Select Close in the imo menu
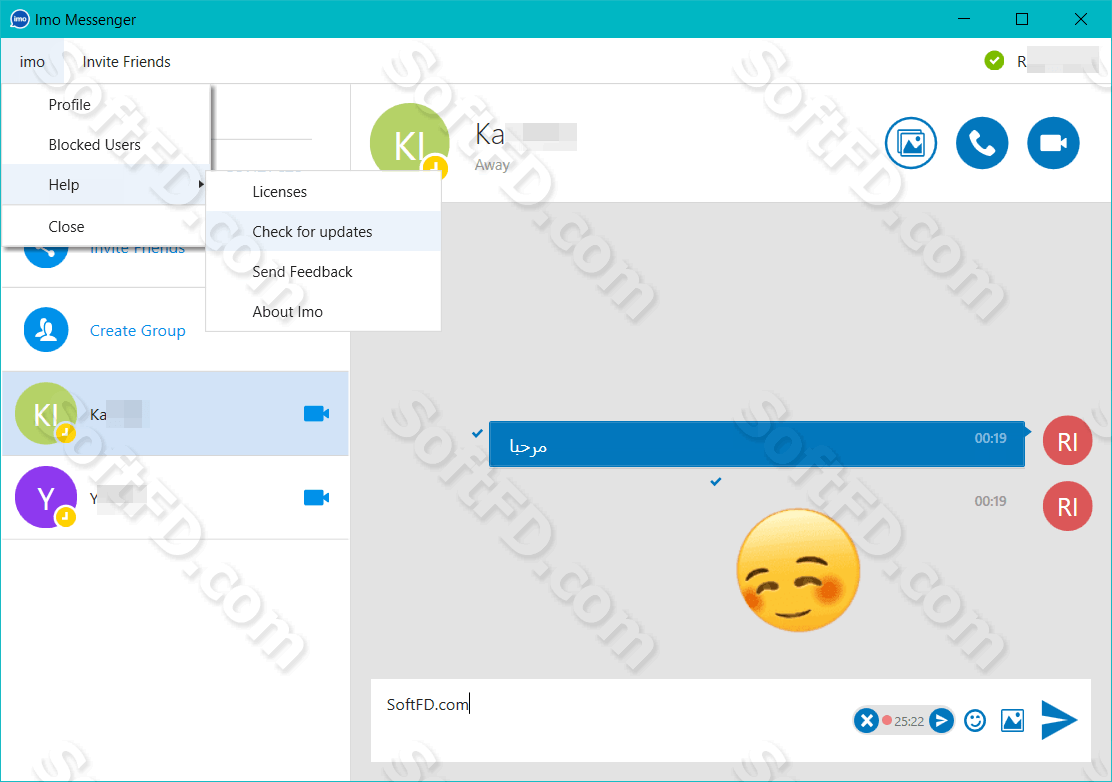This screenshot has height=782, width=1112. click(106, 227)
